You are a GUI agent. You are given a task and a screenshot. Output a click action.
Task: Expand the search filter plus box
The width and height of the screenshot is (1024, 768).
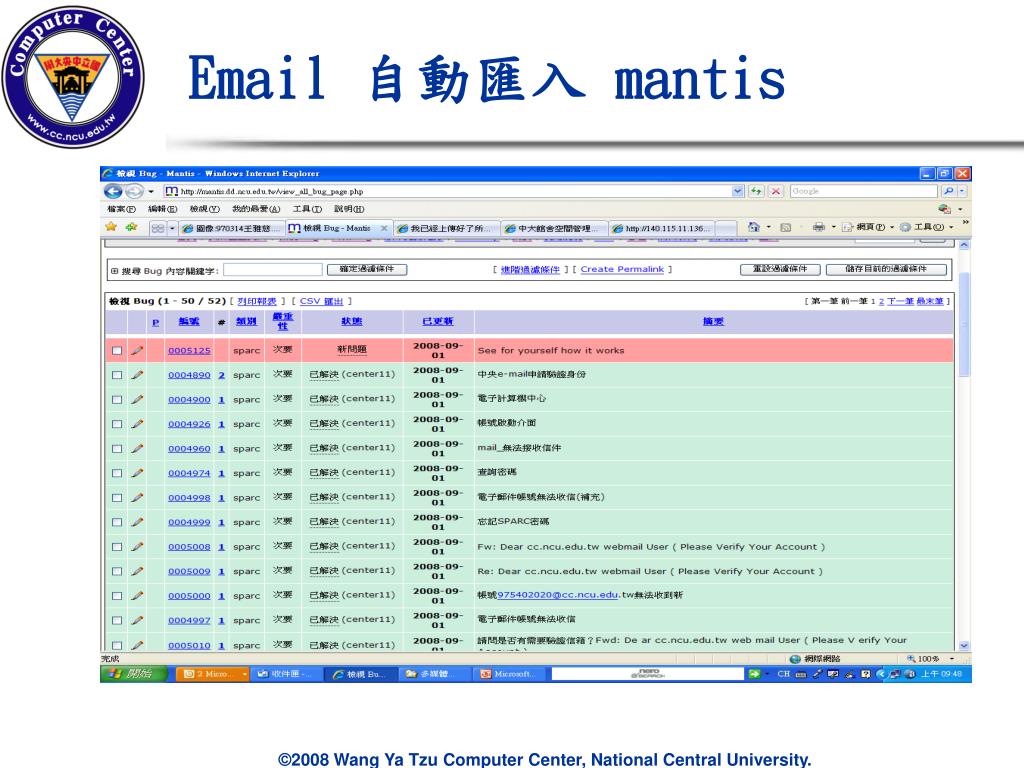click(x=114, y=270)
